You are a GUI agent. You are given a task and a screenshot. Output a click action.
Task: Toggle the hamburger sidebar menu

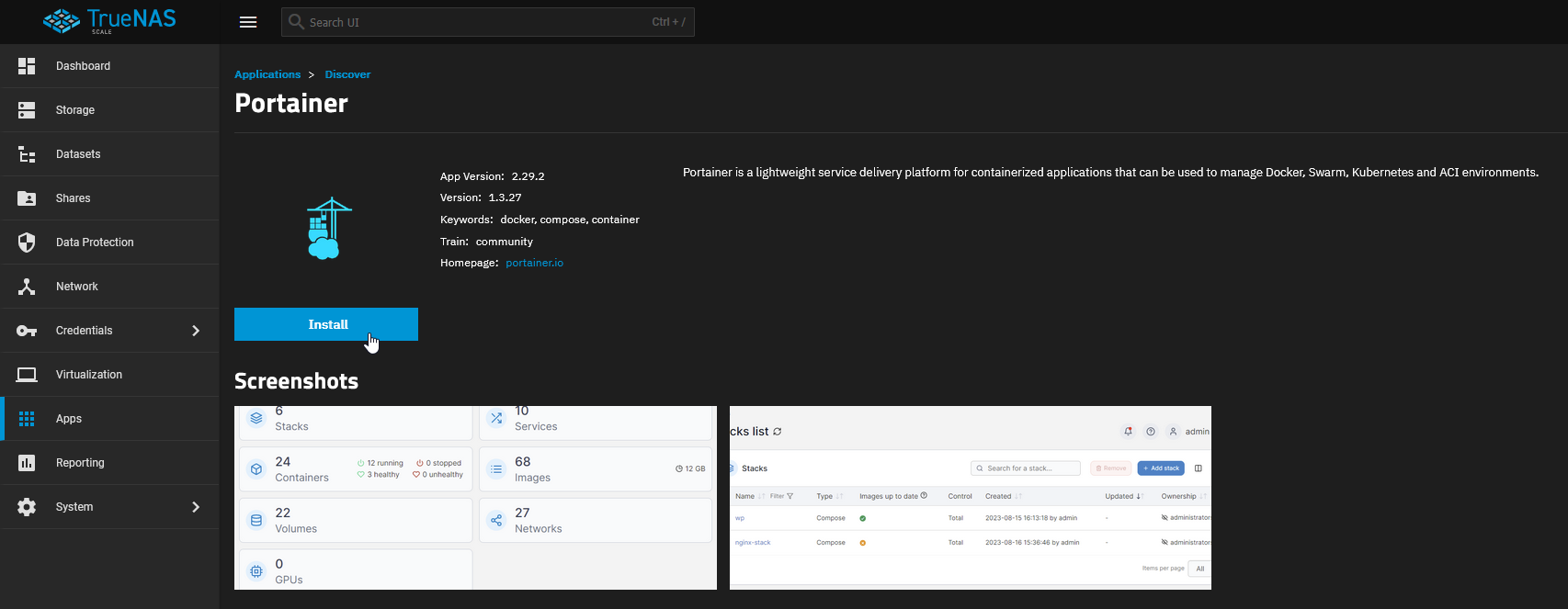(x=248, y=22)
